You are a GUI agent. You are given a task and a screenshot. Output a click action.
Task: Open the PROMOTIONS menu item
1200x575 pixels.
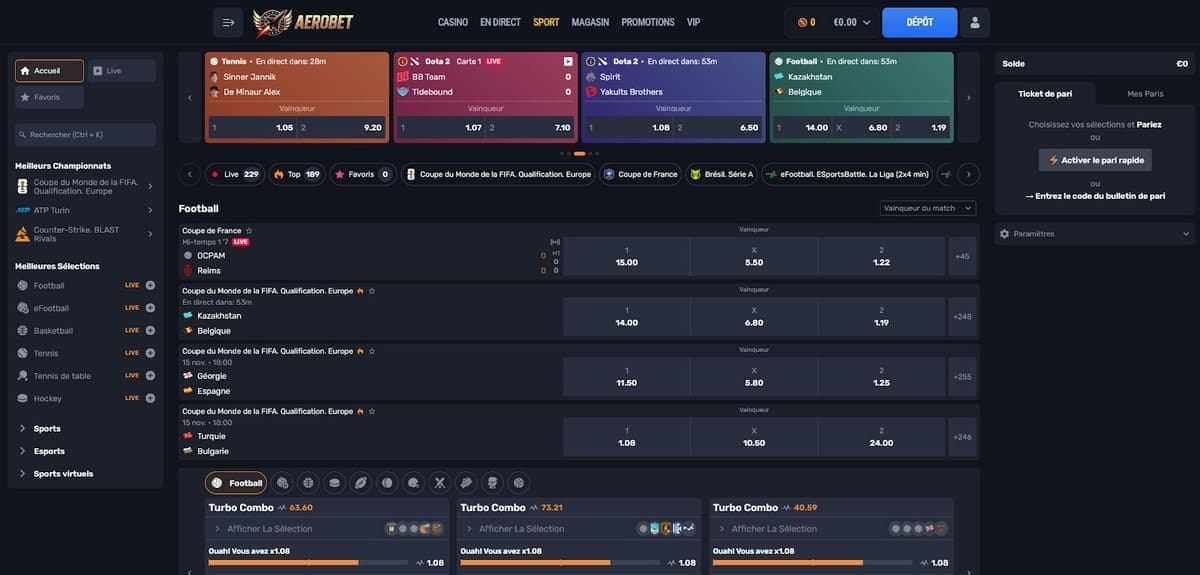point(648,22)
